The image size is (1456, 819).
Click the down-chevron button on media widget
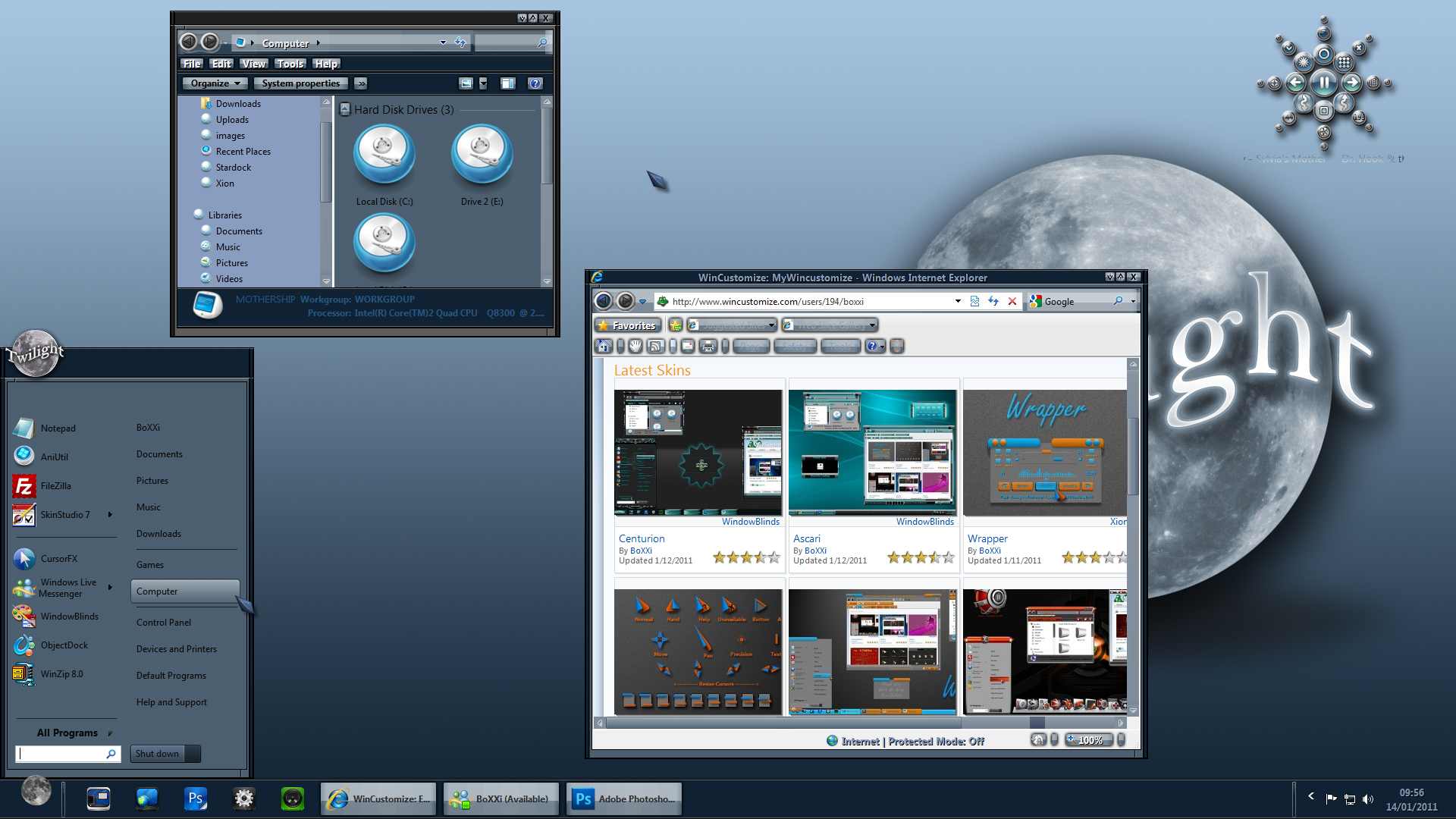click(x=1288, y=49)
